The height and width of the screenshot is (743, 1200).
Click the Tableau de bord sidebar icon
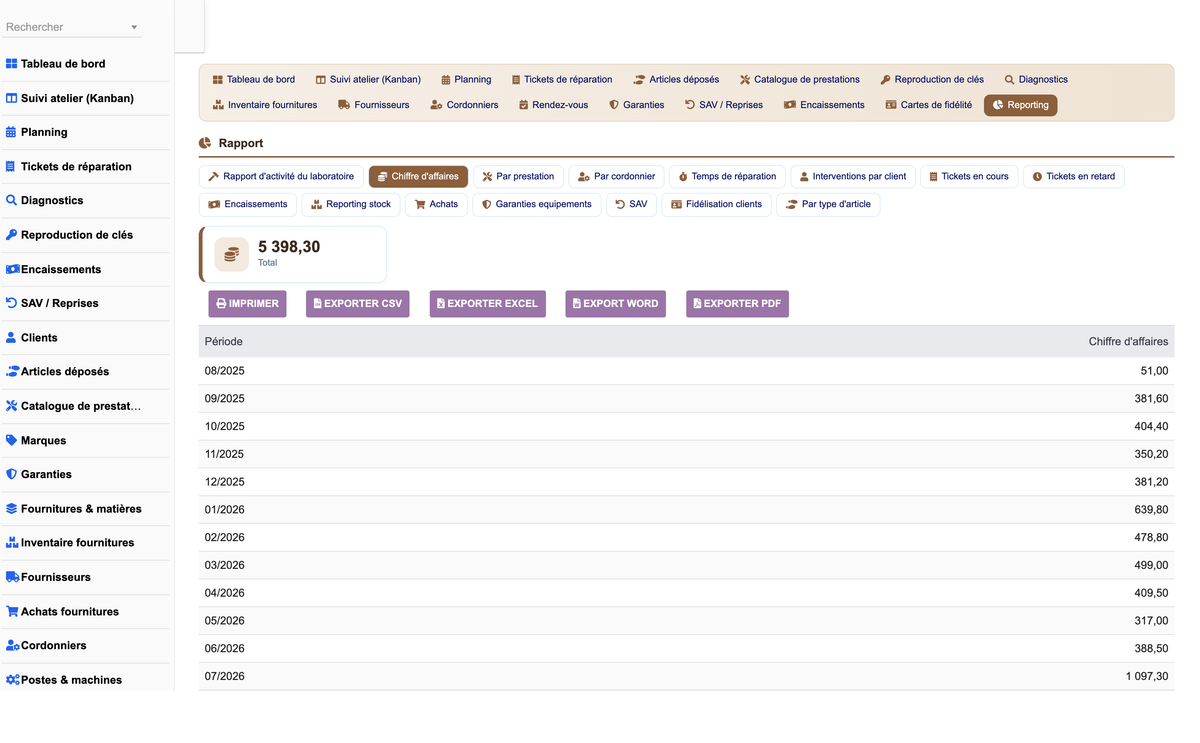[12, 64]
